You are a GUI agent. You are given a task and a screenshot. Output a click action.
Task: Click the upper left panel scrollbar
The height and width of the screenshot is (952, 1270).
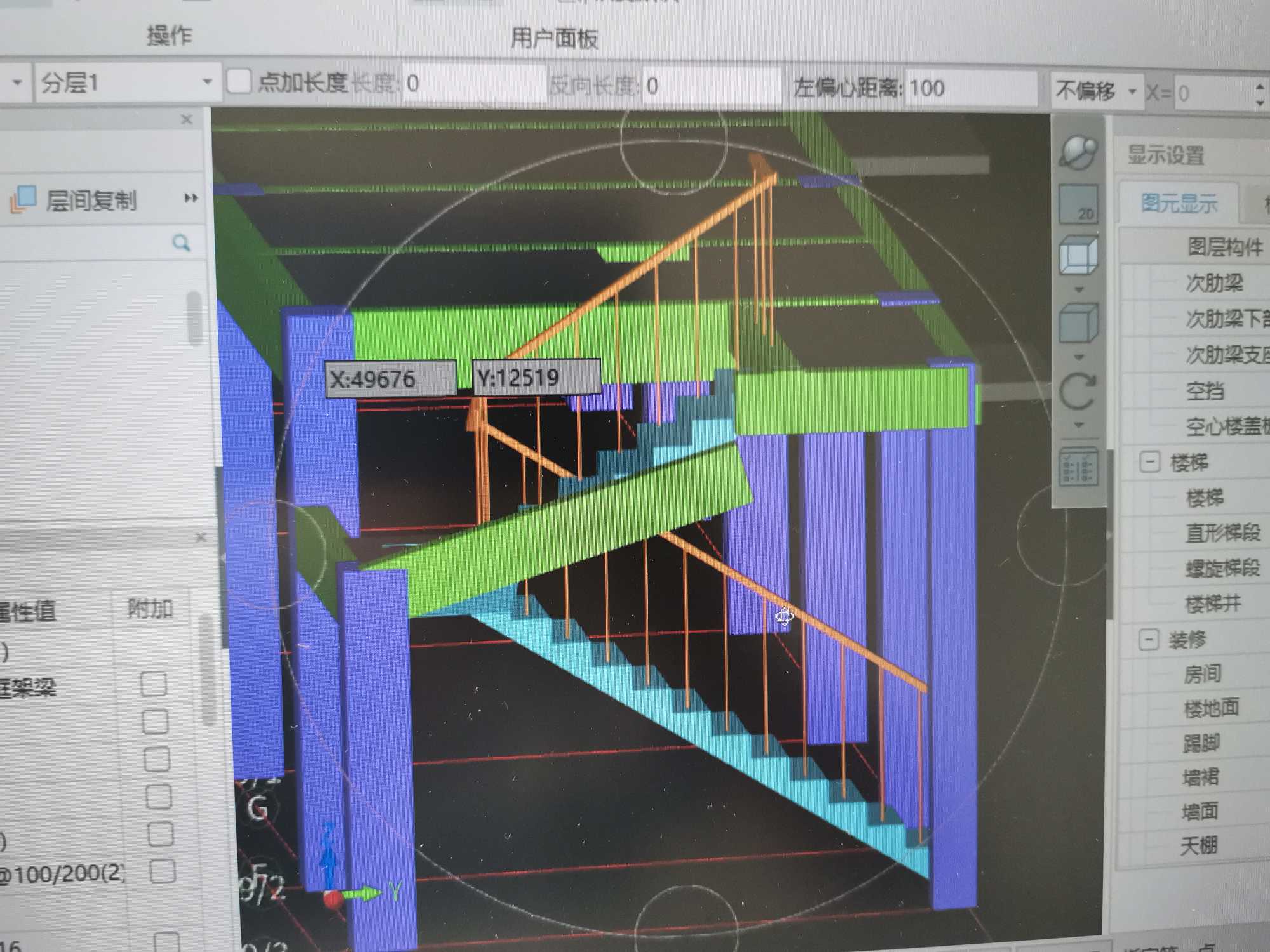195,319
